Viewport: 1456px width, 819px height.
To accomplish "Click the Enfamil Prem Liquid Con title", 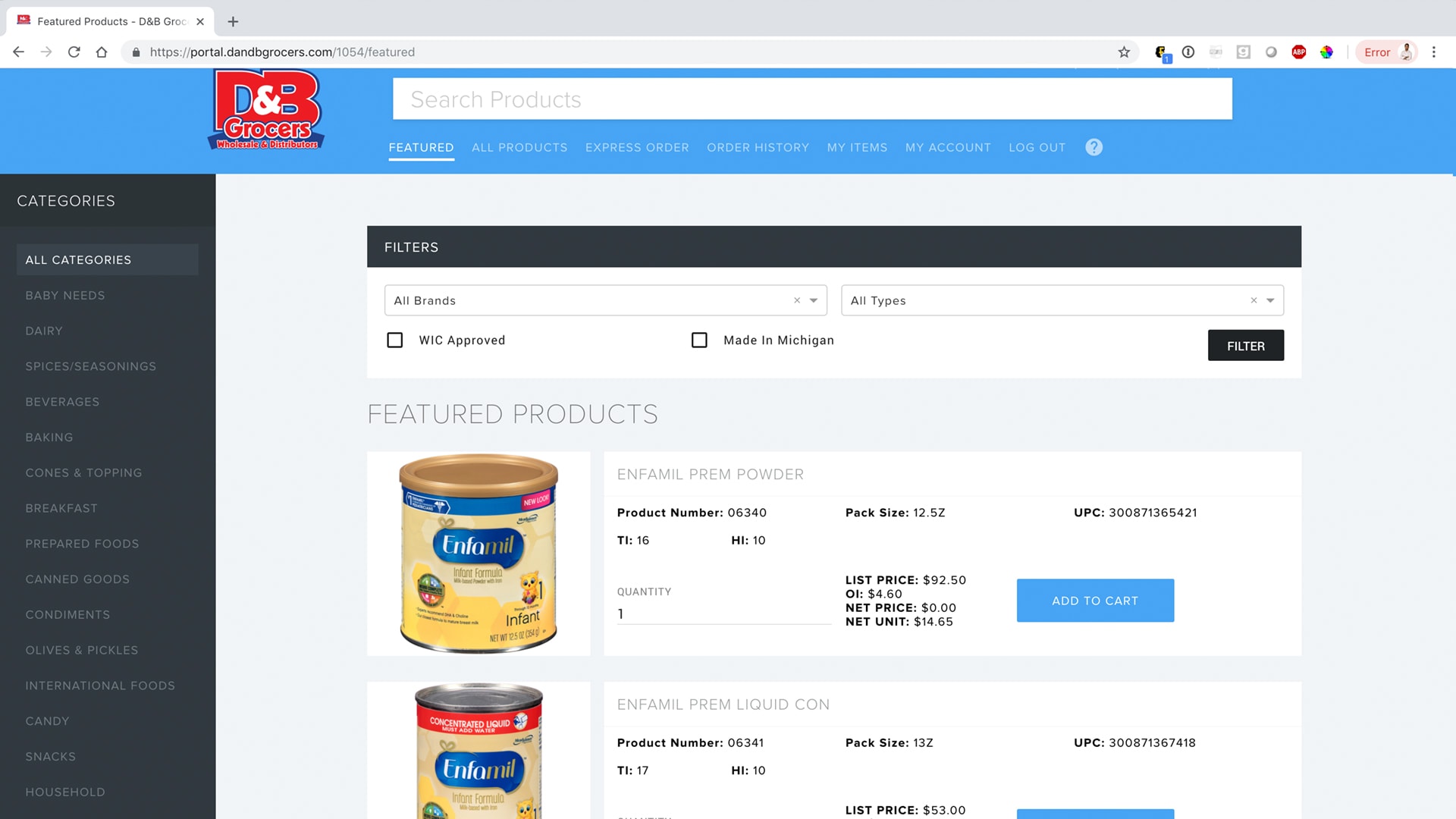I will click(x=723, y=704).
